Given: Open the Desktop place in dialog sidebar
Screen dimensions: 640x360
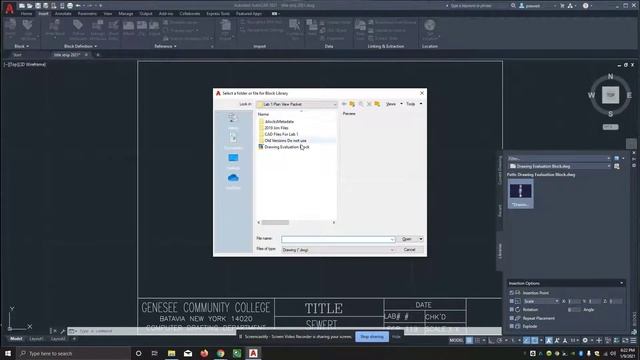Looking at the screenshot, I should 233,161.
